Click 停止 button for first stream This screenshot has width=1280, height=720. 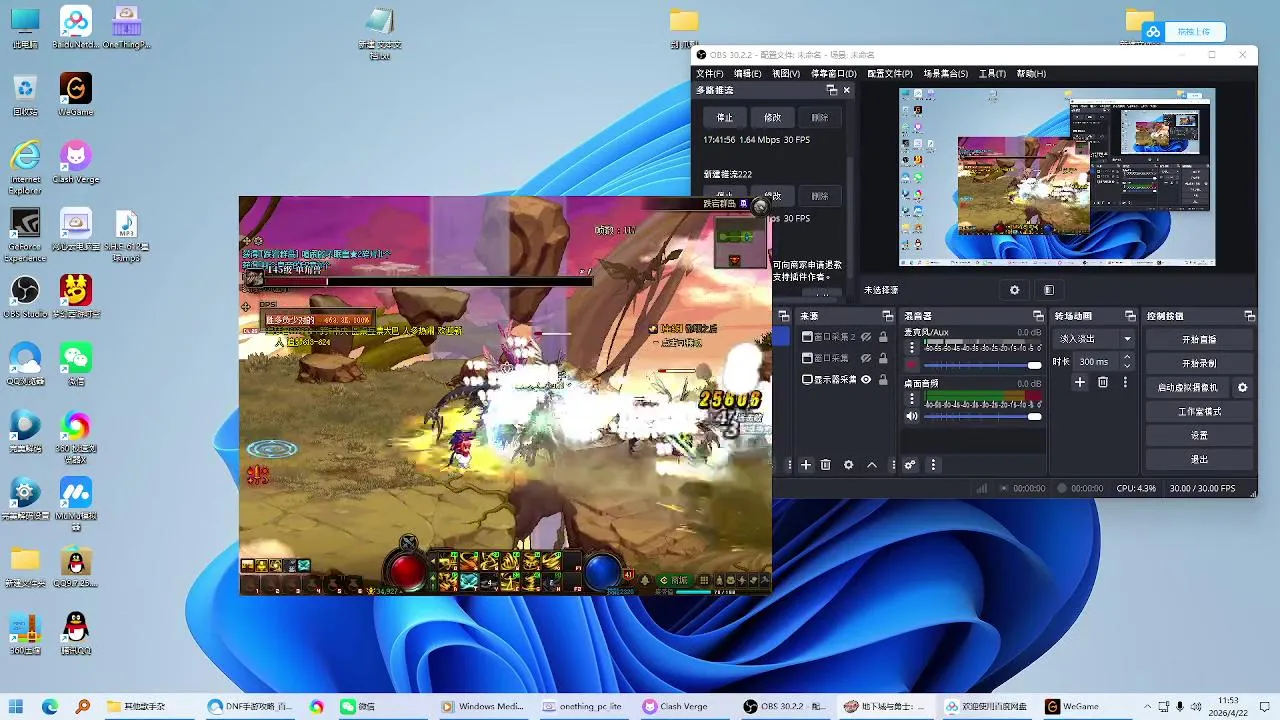(725, 117)
